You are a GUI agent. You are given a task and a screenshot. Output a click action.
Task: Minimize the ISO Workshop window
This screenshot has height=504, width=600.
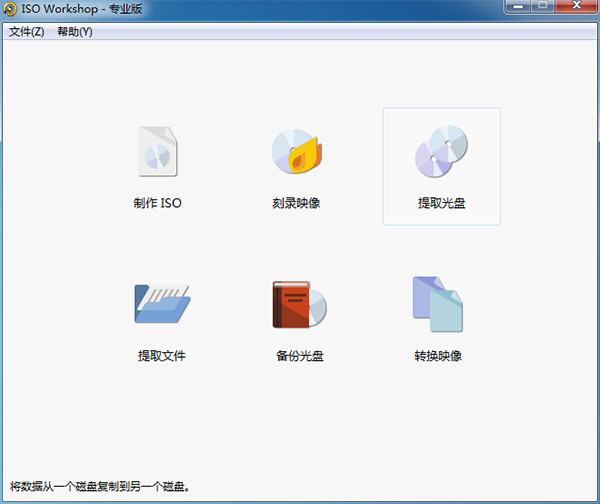tap(518, 6)
